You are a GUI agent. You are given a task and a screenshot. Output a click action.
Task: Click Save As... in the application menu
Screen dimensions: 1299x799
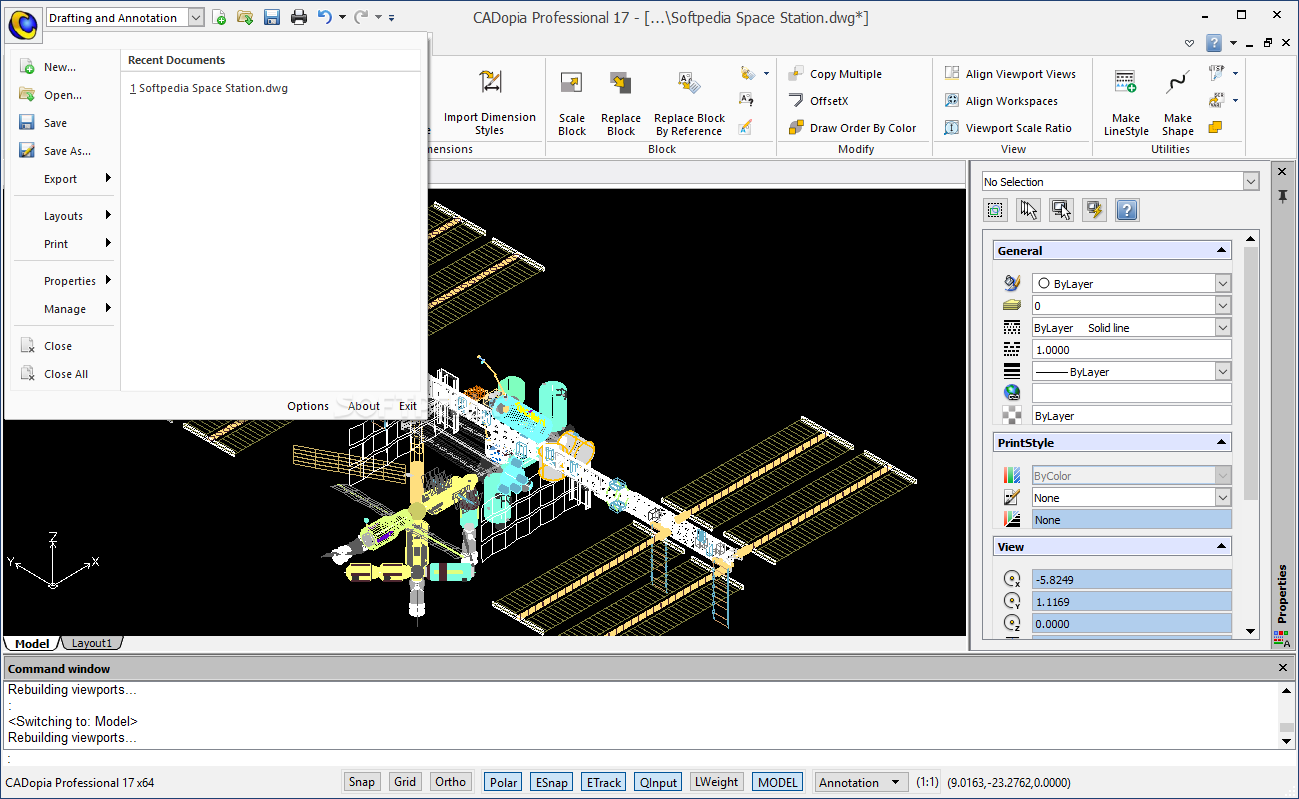point(67,151)
